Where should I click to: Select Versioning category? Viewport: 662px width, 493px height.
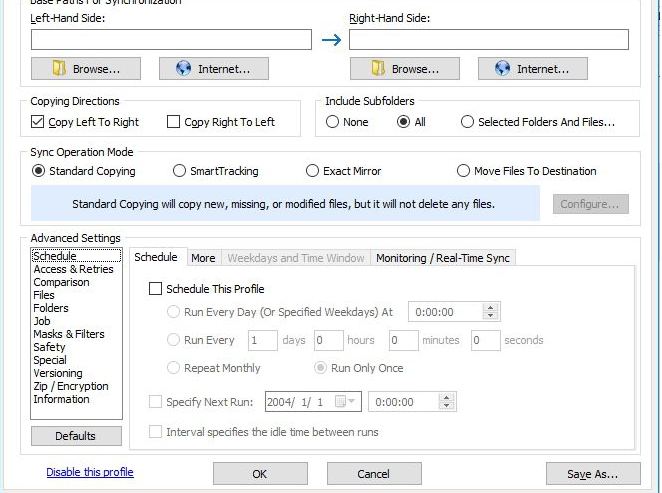pos(58,374)
